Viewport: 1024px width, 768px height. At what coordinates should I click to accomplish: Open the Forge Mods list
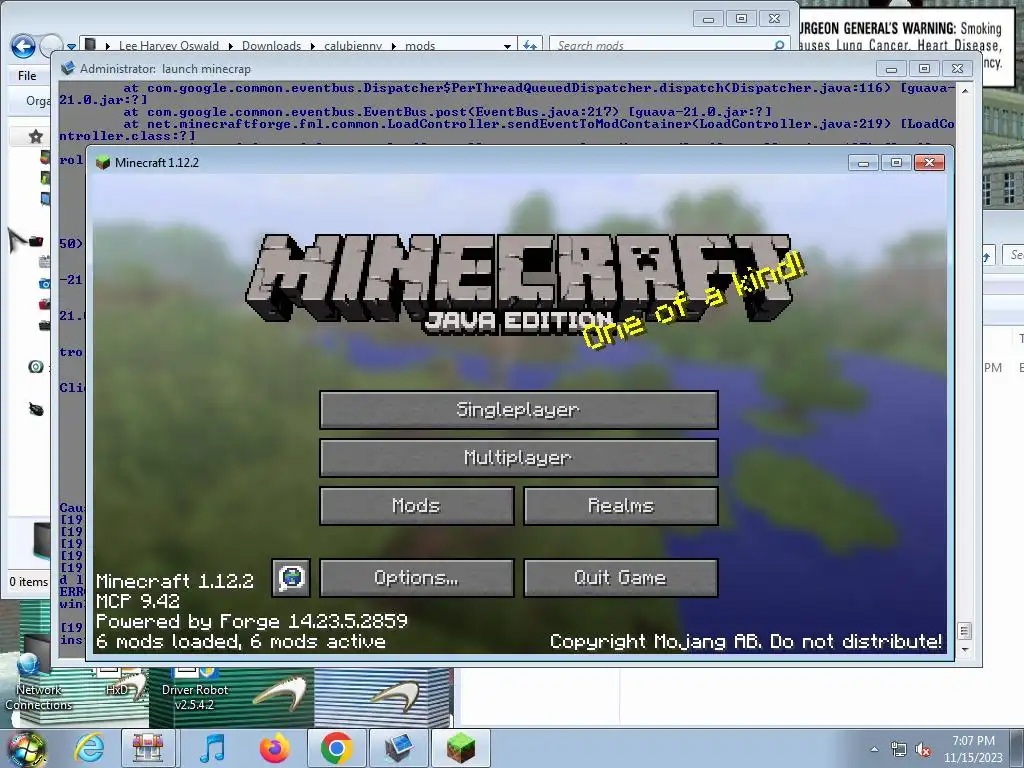[x=417, y=506]
